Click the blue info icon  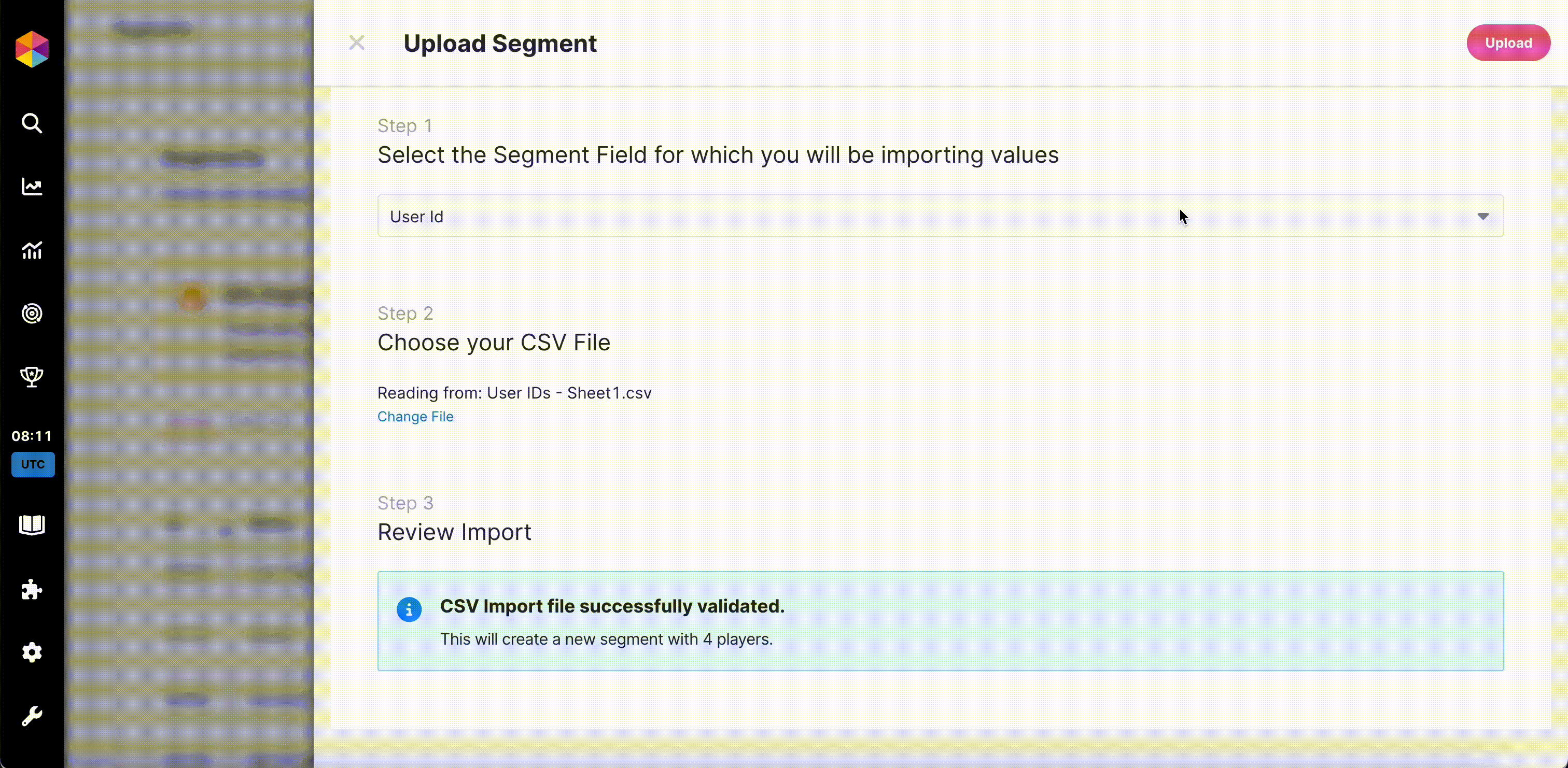click(x=409, y=609)
